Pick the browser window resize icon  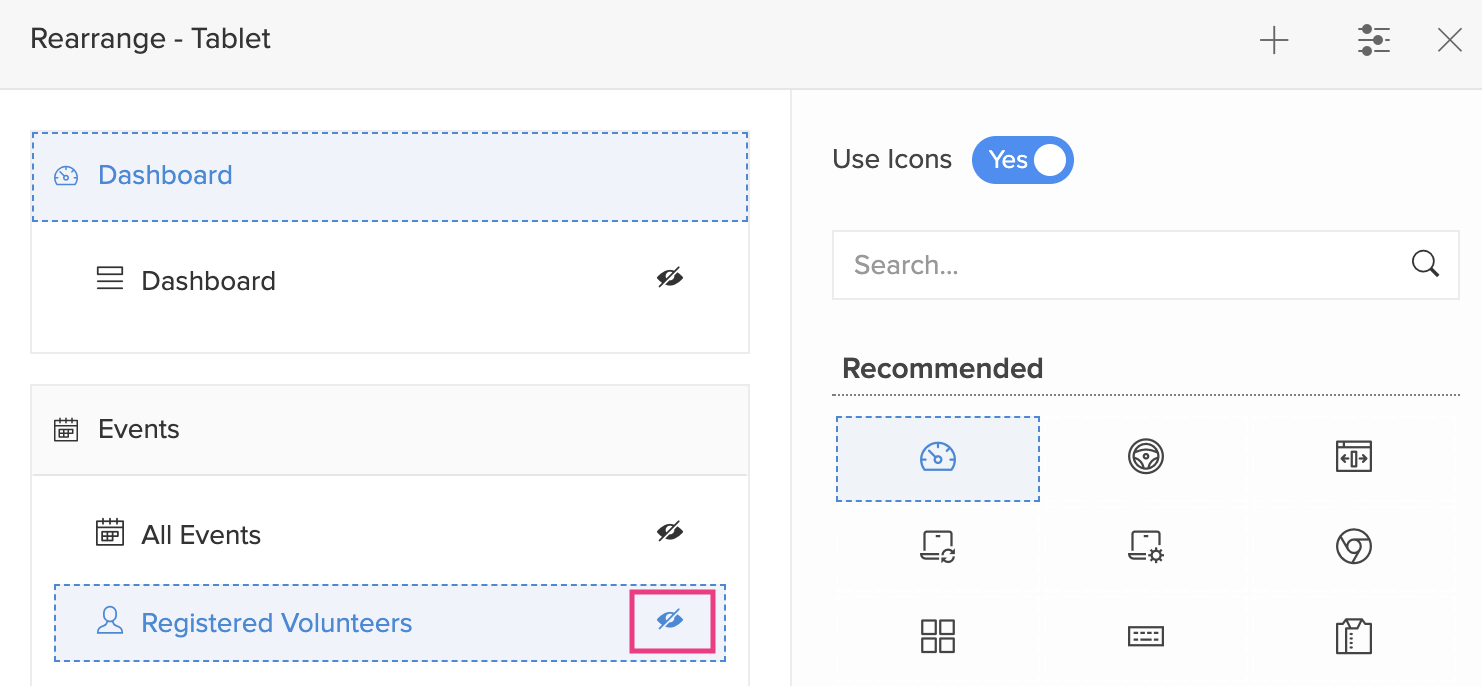tap(1353, 458)
